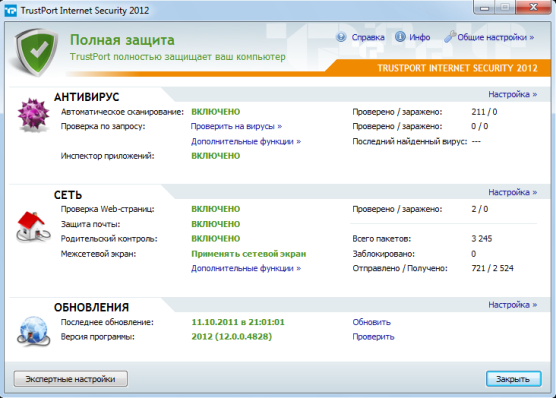556x398 pixels.
Task: Click program version 2012 (12.0.0.4828)
Action: point(232,337)
